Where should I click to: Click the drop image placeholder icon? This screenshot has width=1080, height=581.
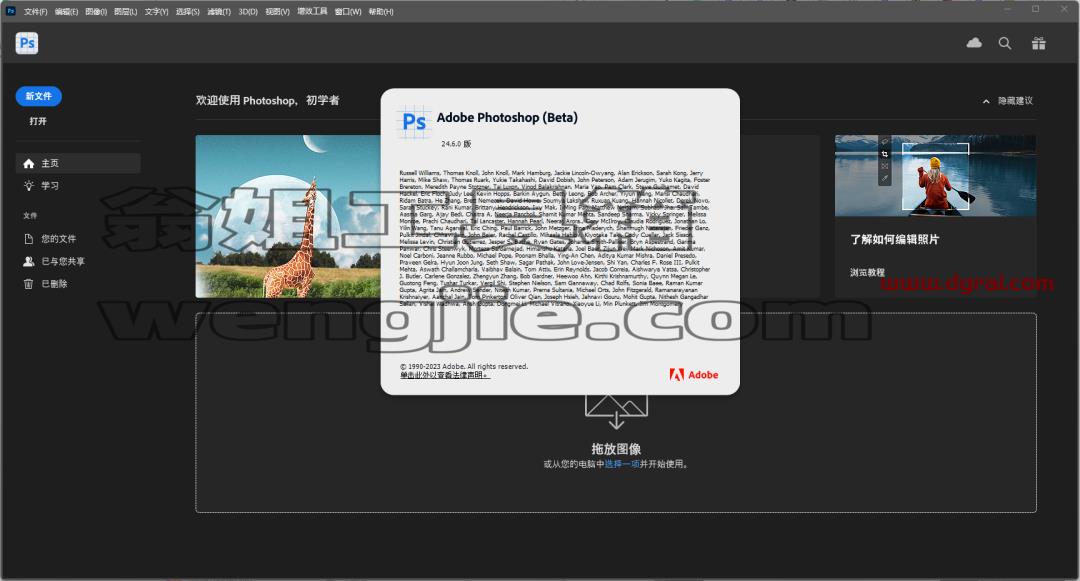616,411
